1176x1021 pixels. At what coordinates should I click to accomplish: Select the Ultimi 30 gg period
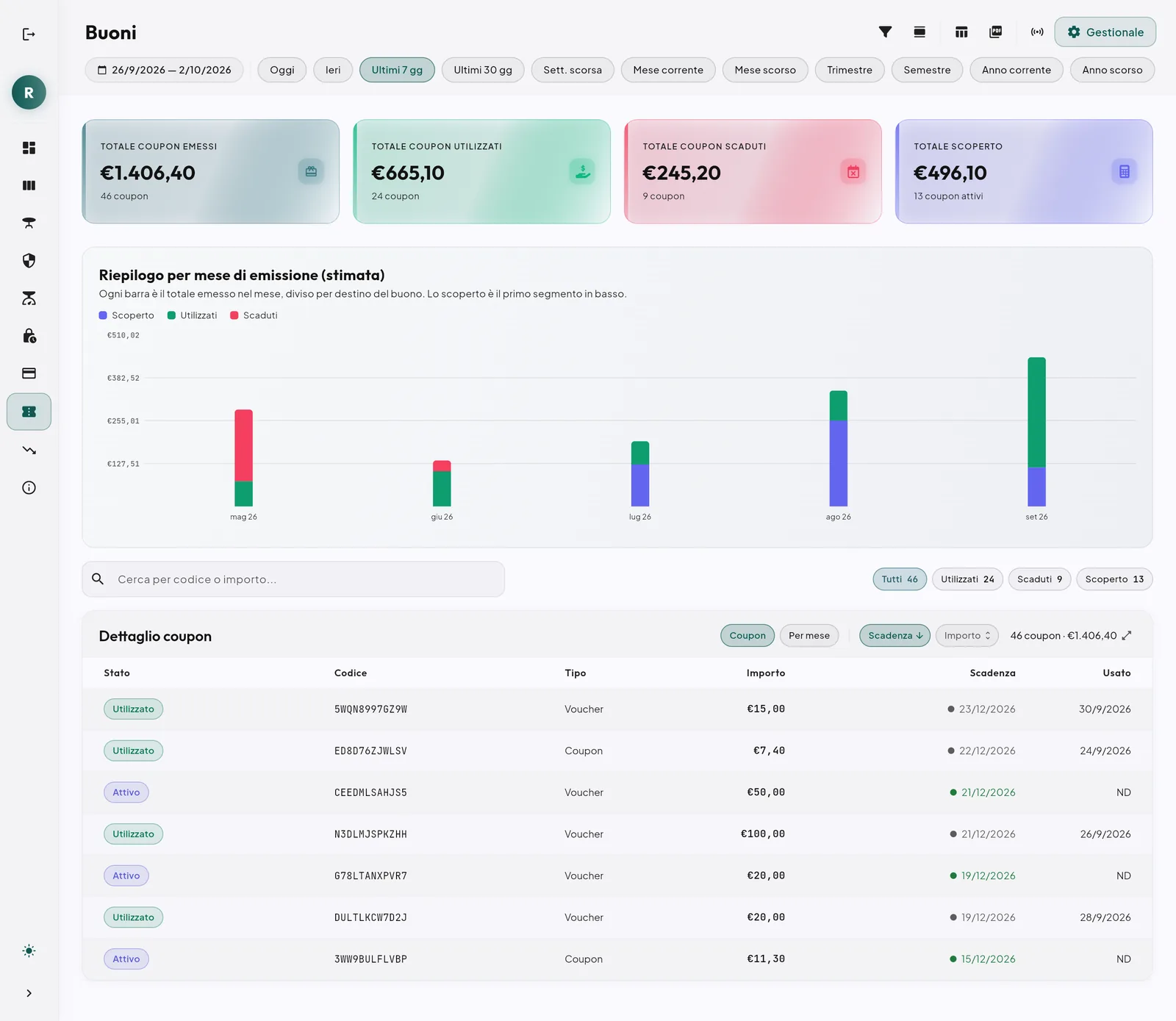pos(483,70)
